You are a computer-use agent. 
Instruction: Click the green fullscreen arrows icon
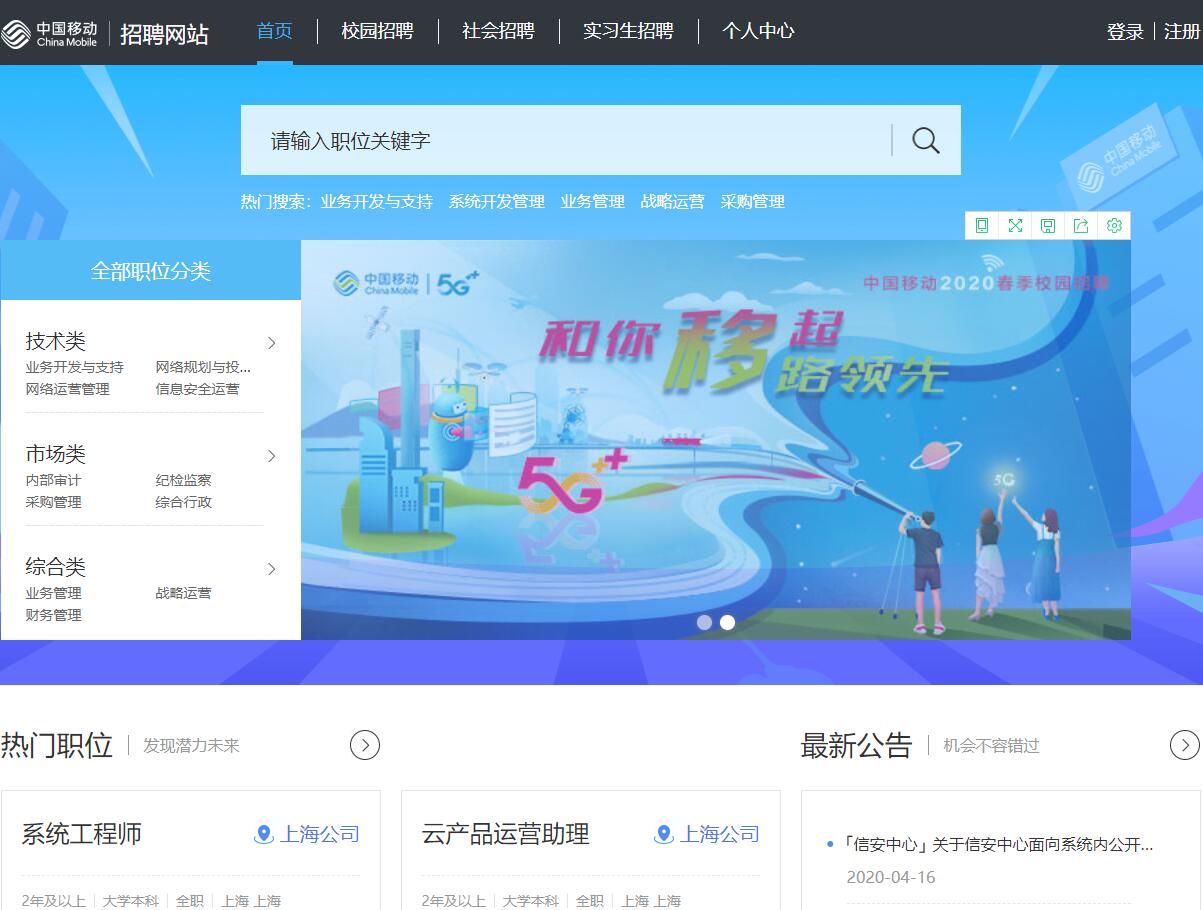click(1015, 226)
